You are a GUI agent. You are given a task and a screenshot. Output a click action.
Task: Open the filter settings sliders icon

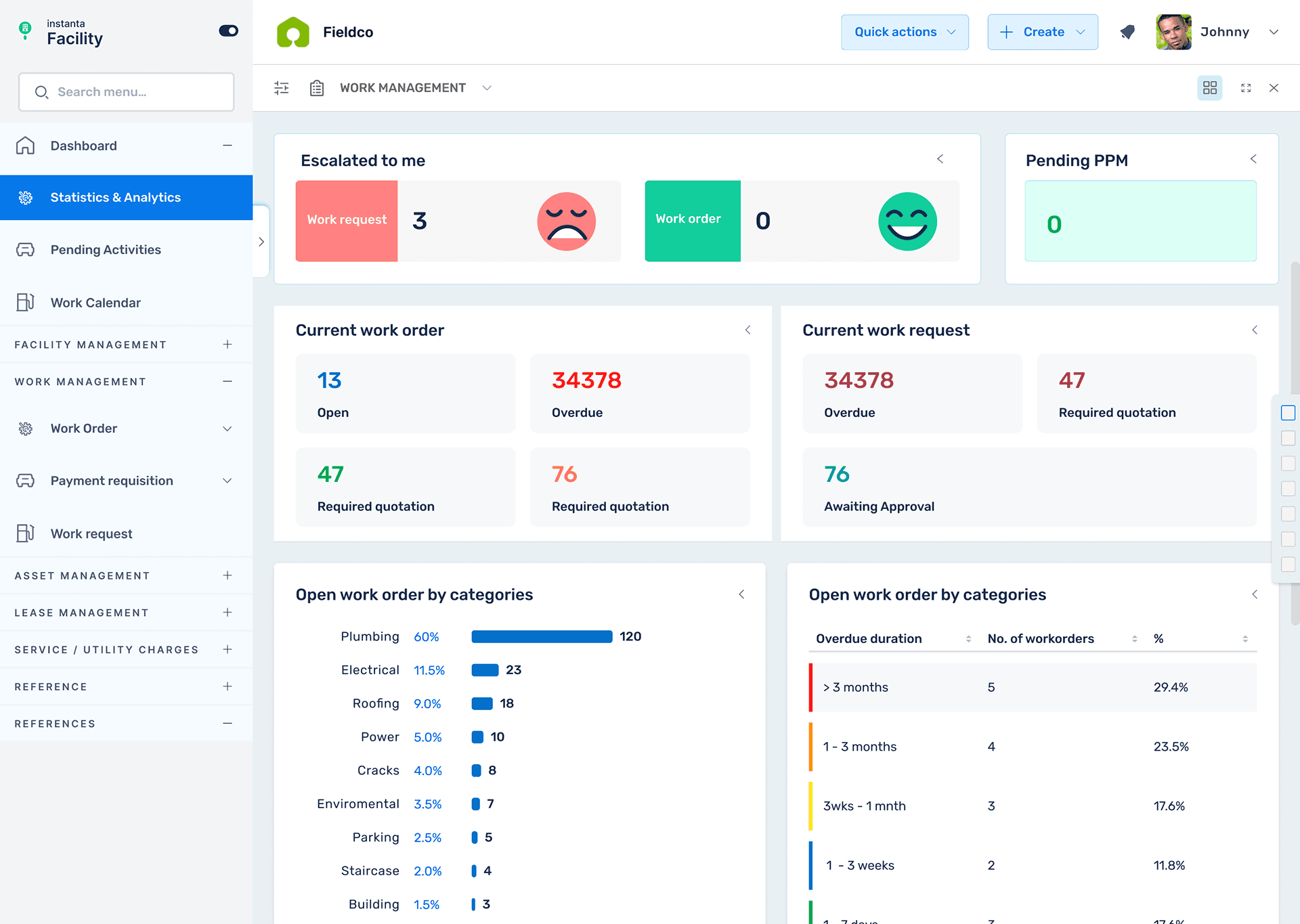point(282,88)
